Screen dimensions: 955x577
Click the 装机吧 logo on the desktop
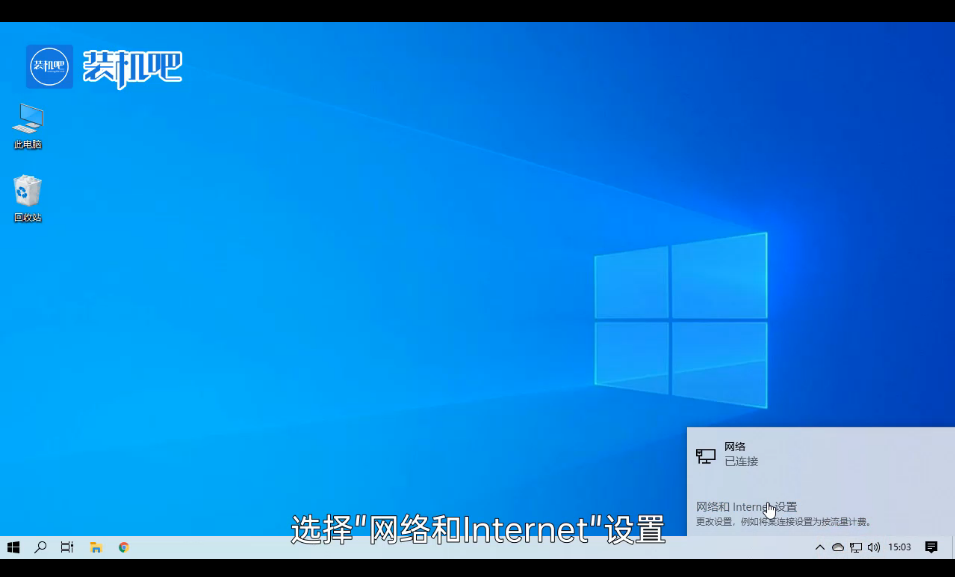[104, 67]
